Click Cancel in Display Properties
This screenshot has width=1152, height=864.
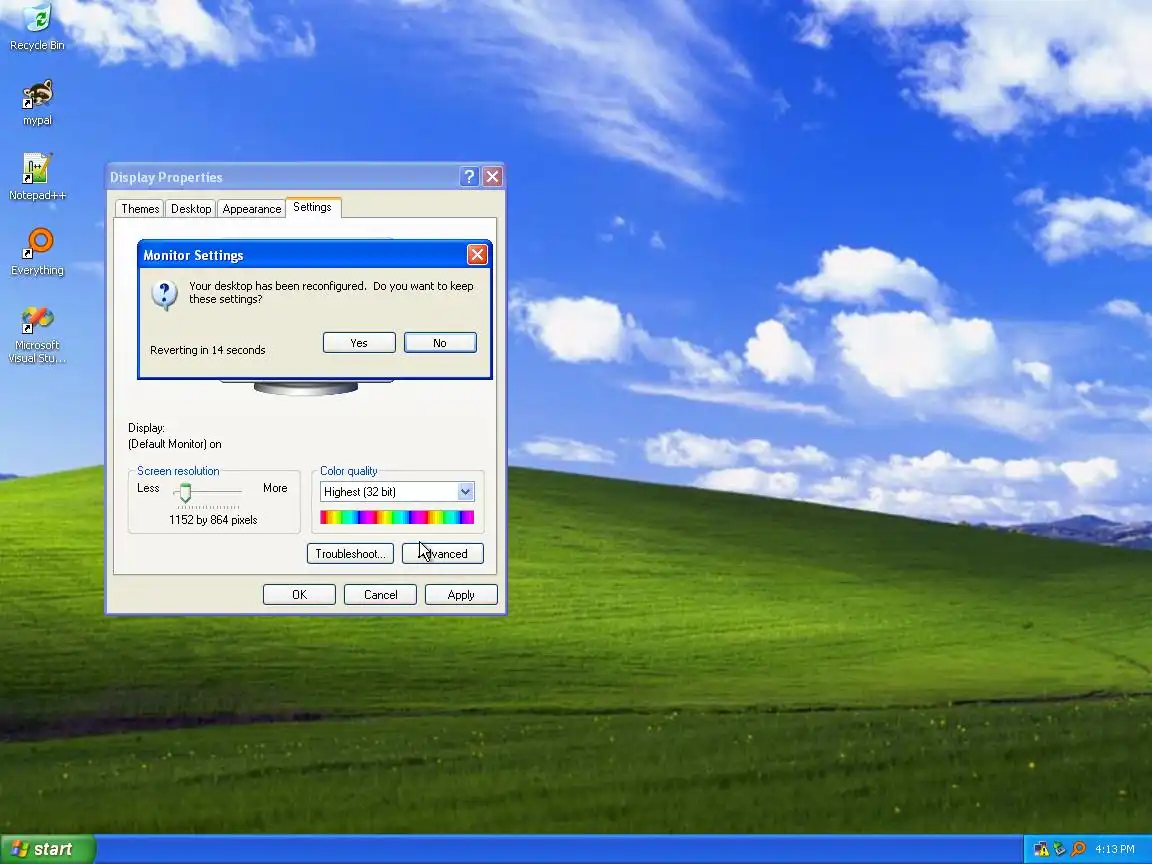click(381, 595)
